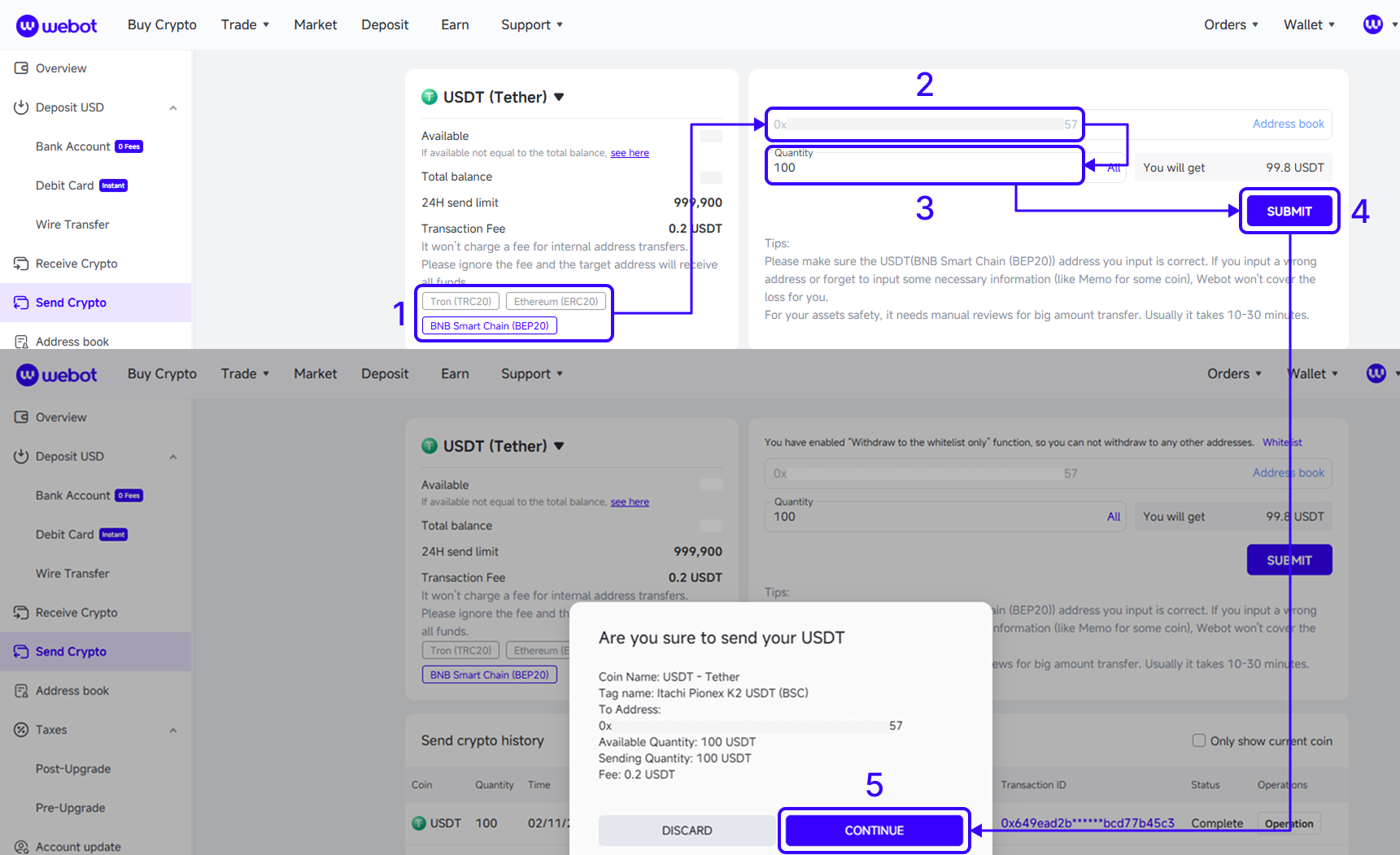Open Market in the upper navbar
The image size is (1400, 855).
316,24
